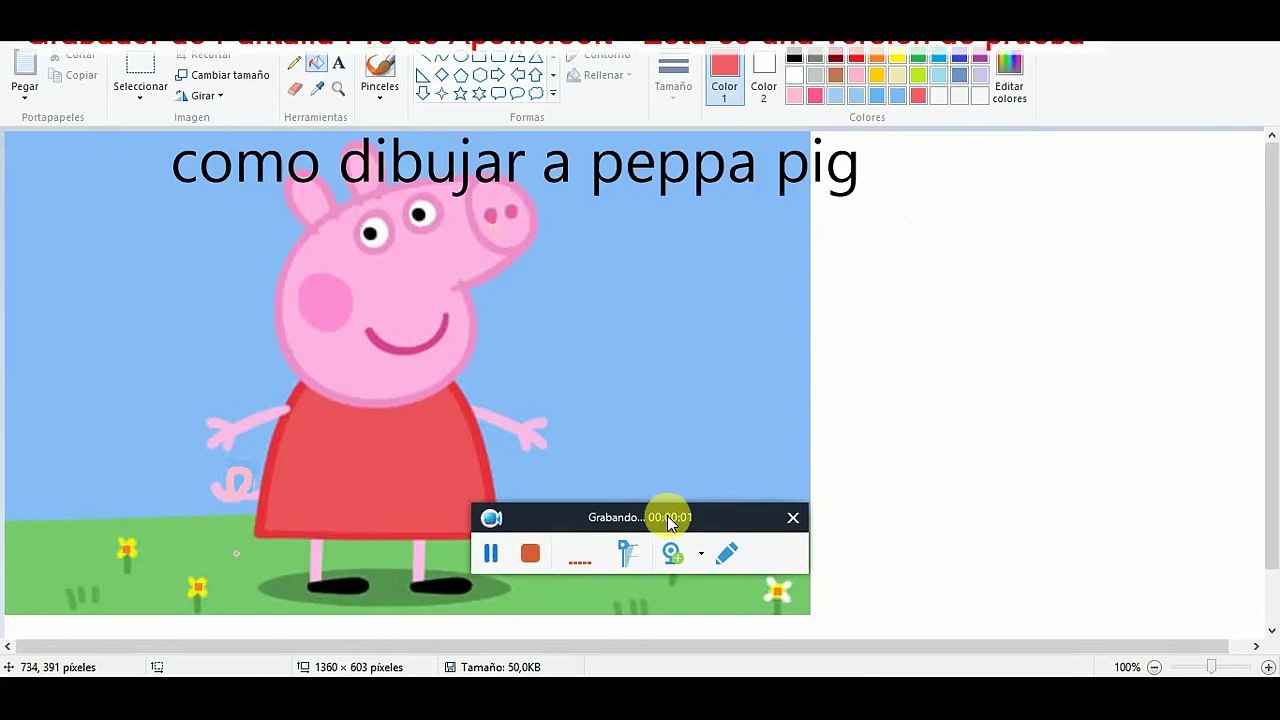Click the Peppa Pig canvas image
This screenshot has height=720, width=1280.
pos(407,373)
